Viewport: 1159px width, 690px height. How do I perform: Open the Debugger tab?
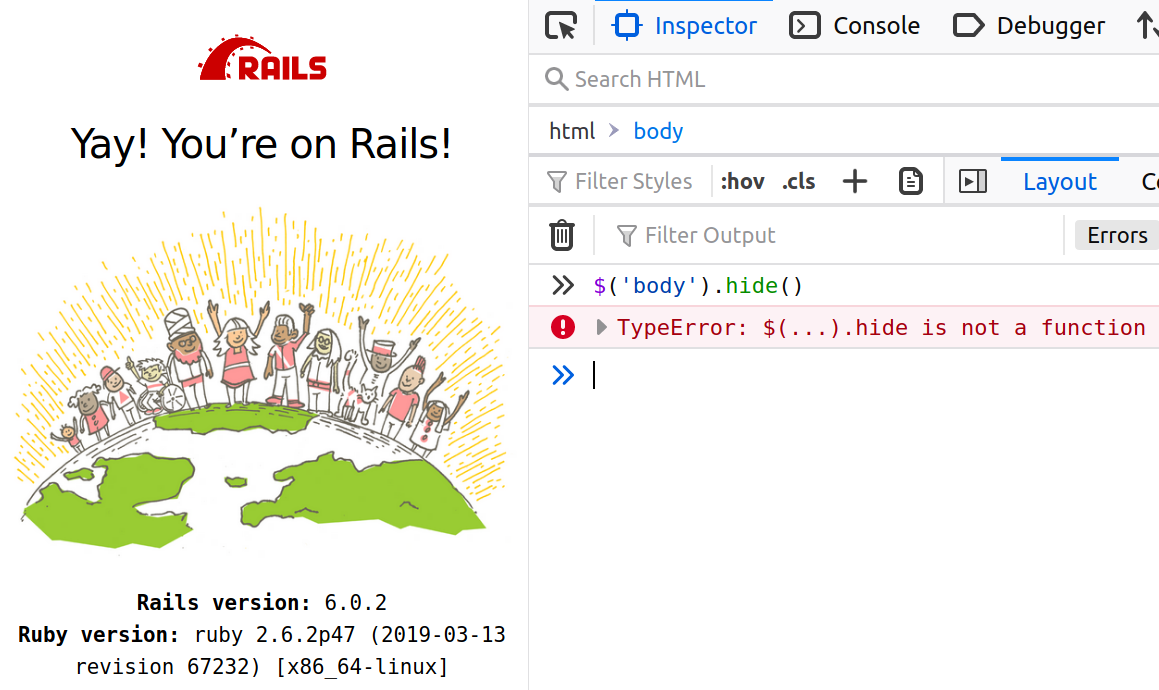1029,26
